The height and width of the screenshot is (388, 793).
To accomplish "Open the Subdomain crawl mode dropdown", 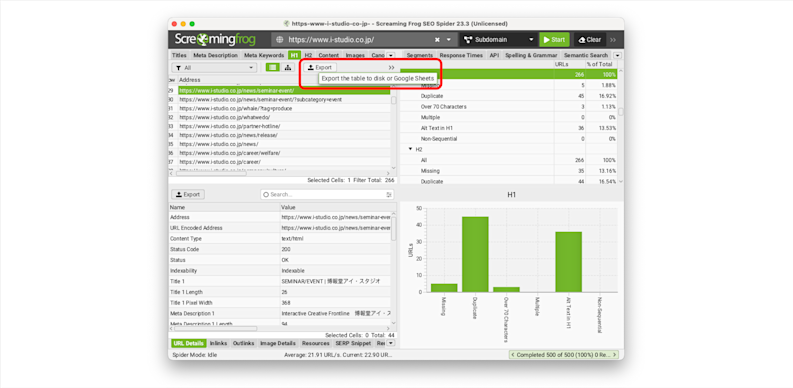I will 499,39.
